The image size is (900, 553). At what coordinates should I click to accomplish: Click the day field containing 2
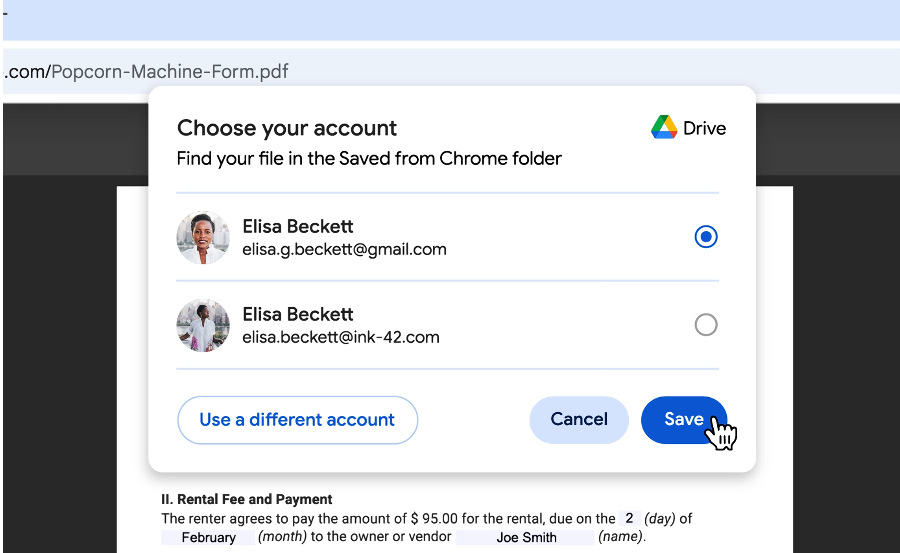(629, 519)
